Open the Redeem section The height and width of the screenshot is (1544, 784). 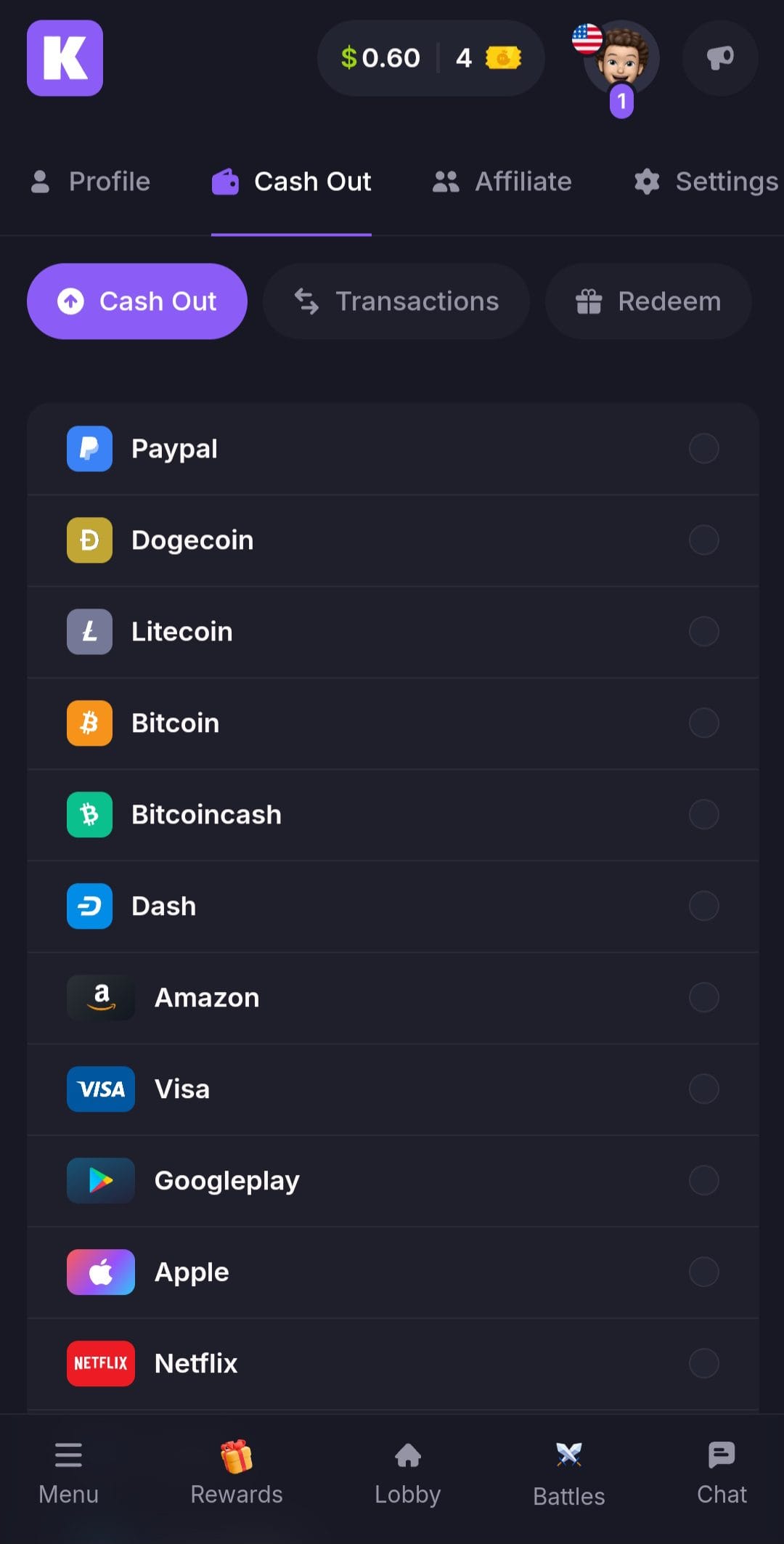(648, 301)
